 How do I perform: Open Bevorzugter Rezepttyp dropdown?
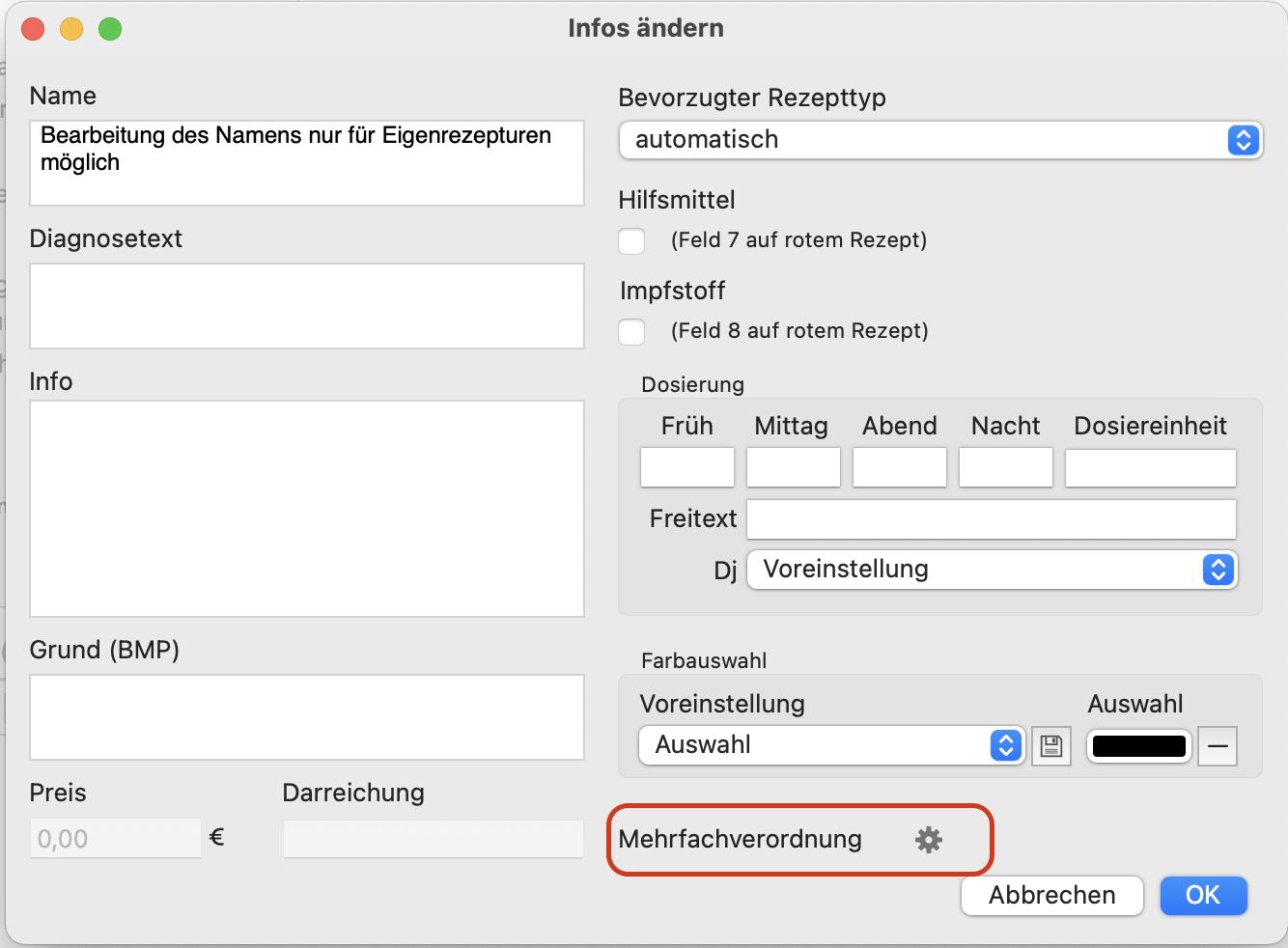click(x=941, y=140)
